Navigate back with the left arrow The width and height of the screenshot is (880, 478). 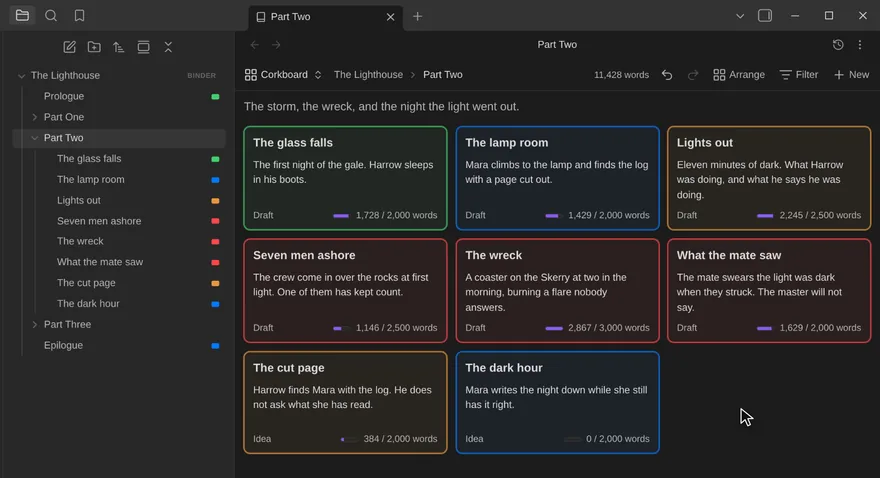pos(255,45)
